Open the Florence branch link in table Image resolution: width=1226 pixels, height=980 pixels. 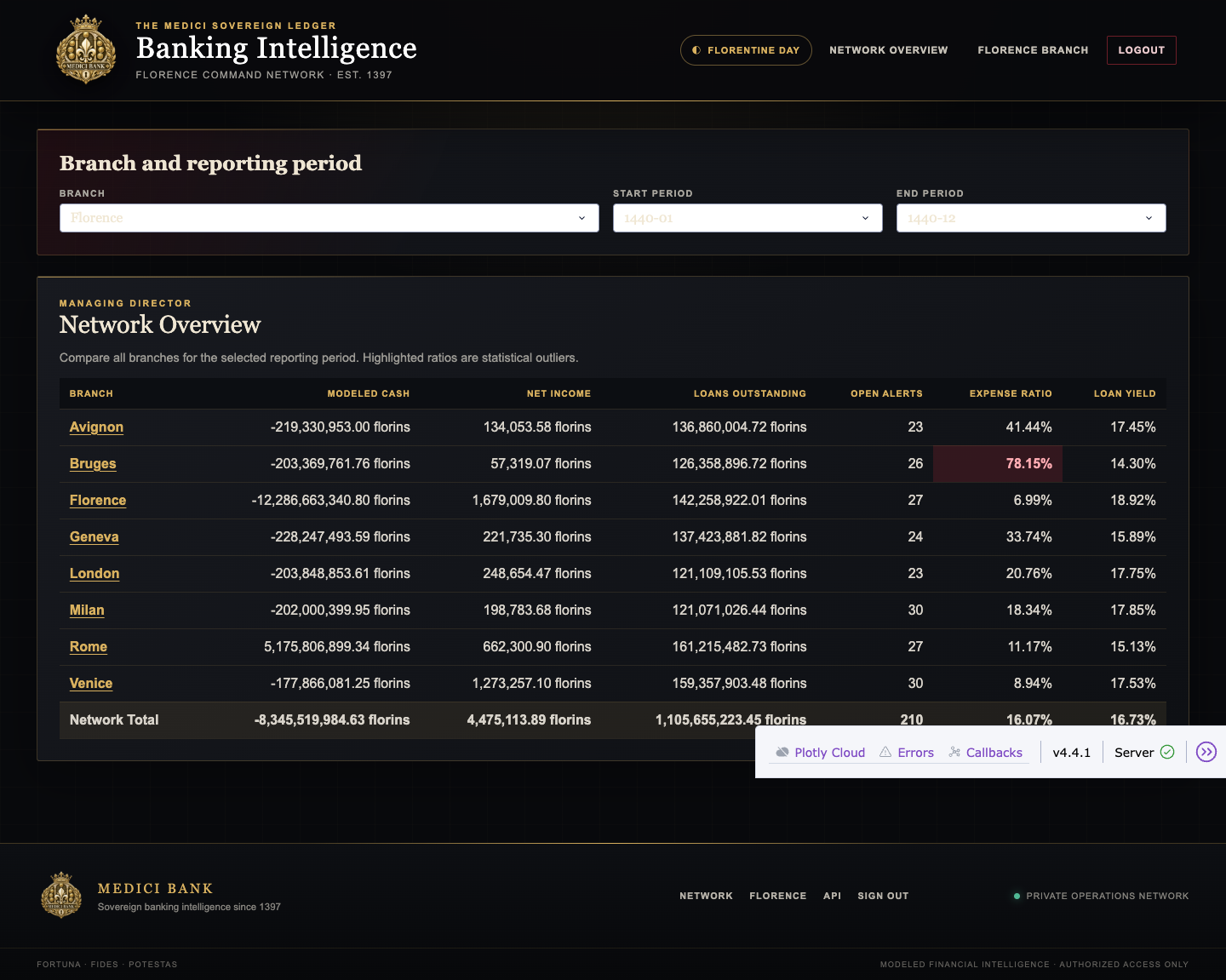pos(98,501)
